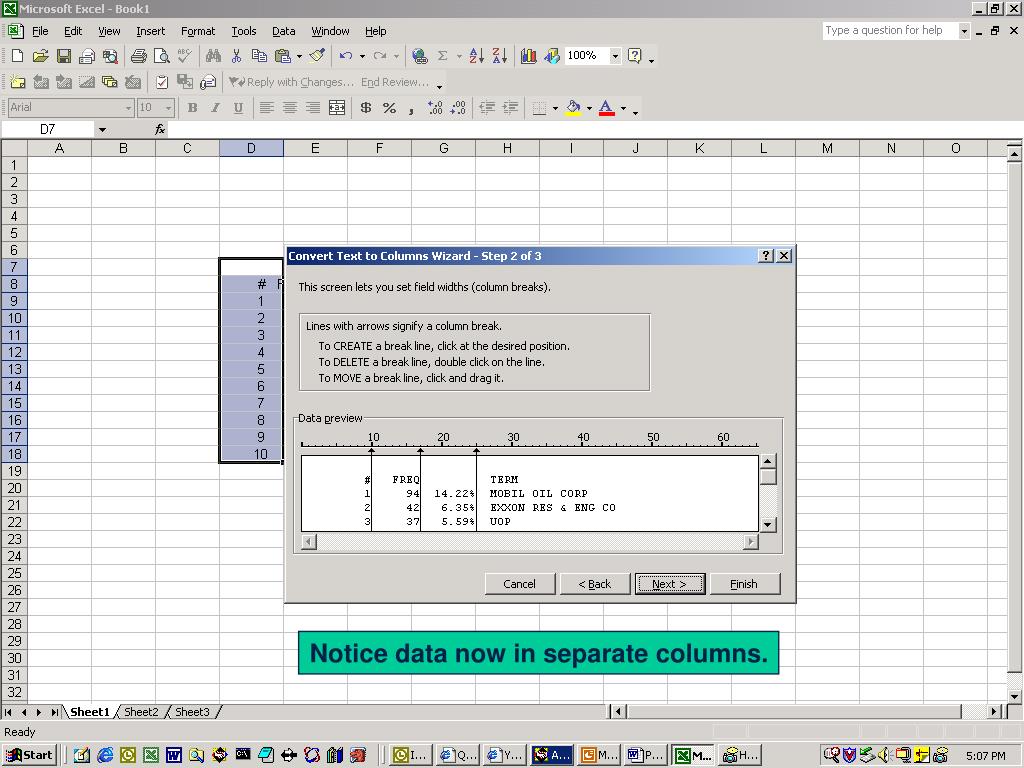Click the Comma Style icon

411,108
